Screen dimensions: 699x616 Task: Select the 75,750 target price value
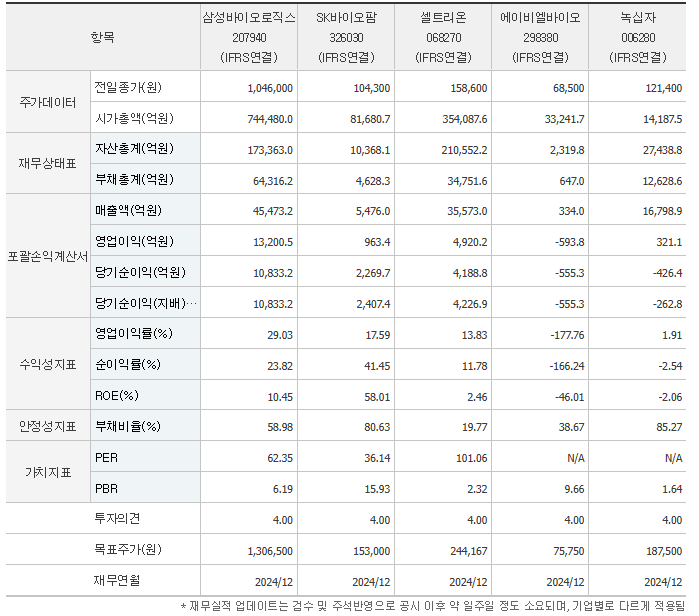569,551
